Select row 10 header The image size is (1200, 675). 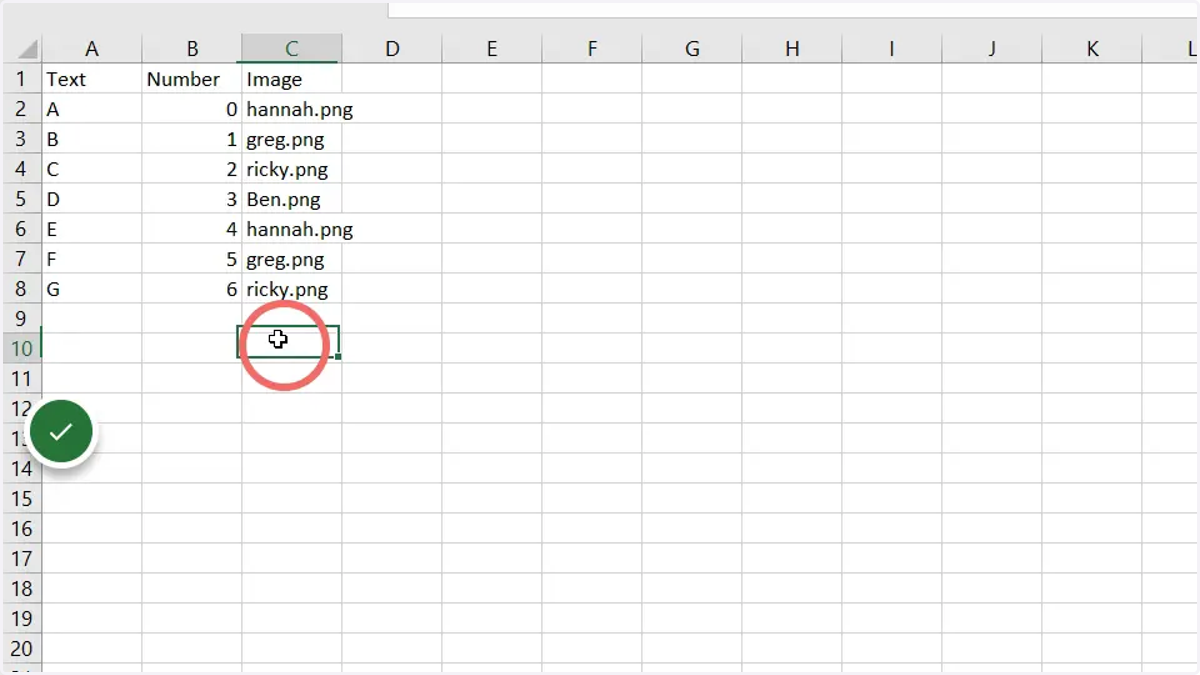click(22, 349)
